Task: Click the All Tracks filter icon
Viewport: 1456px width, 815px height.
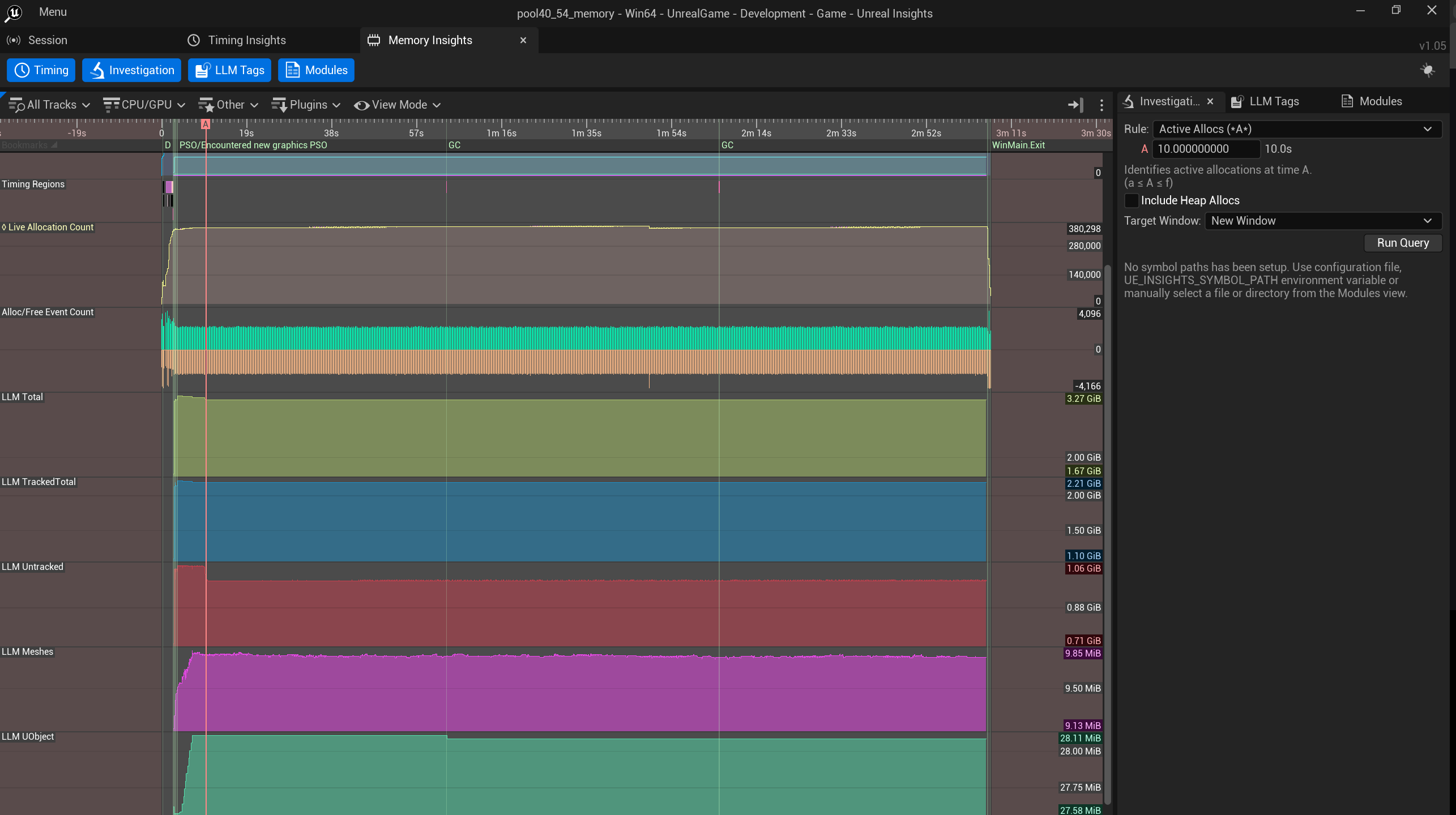Action: (16, 105)
